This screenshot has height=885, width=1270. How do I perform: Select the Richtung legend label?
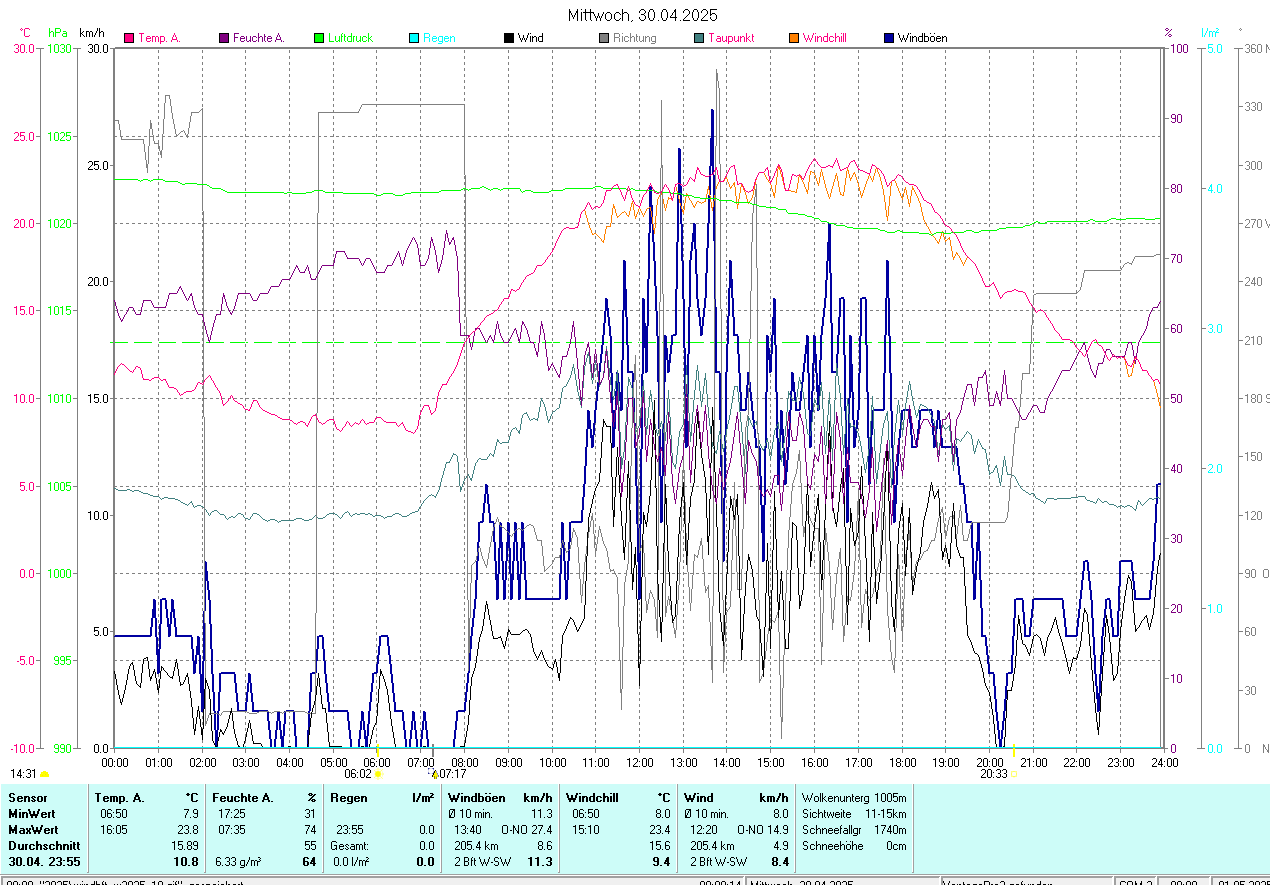(x=635, y=38)
